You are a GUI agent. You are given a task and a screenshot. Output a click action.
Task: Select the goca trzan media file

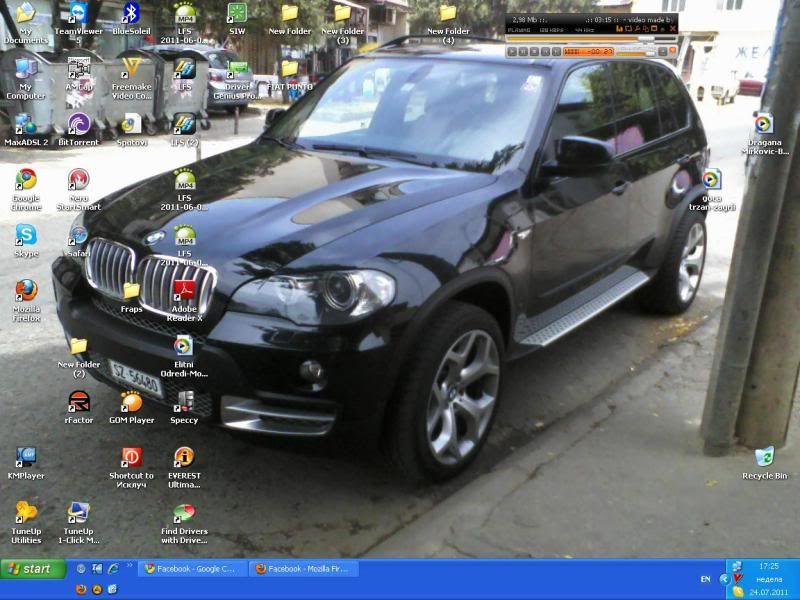coord(712,190)
